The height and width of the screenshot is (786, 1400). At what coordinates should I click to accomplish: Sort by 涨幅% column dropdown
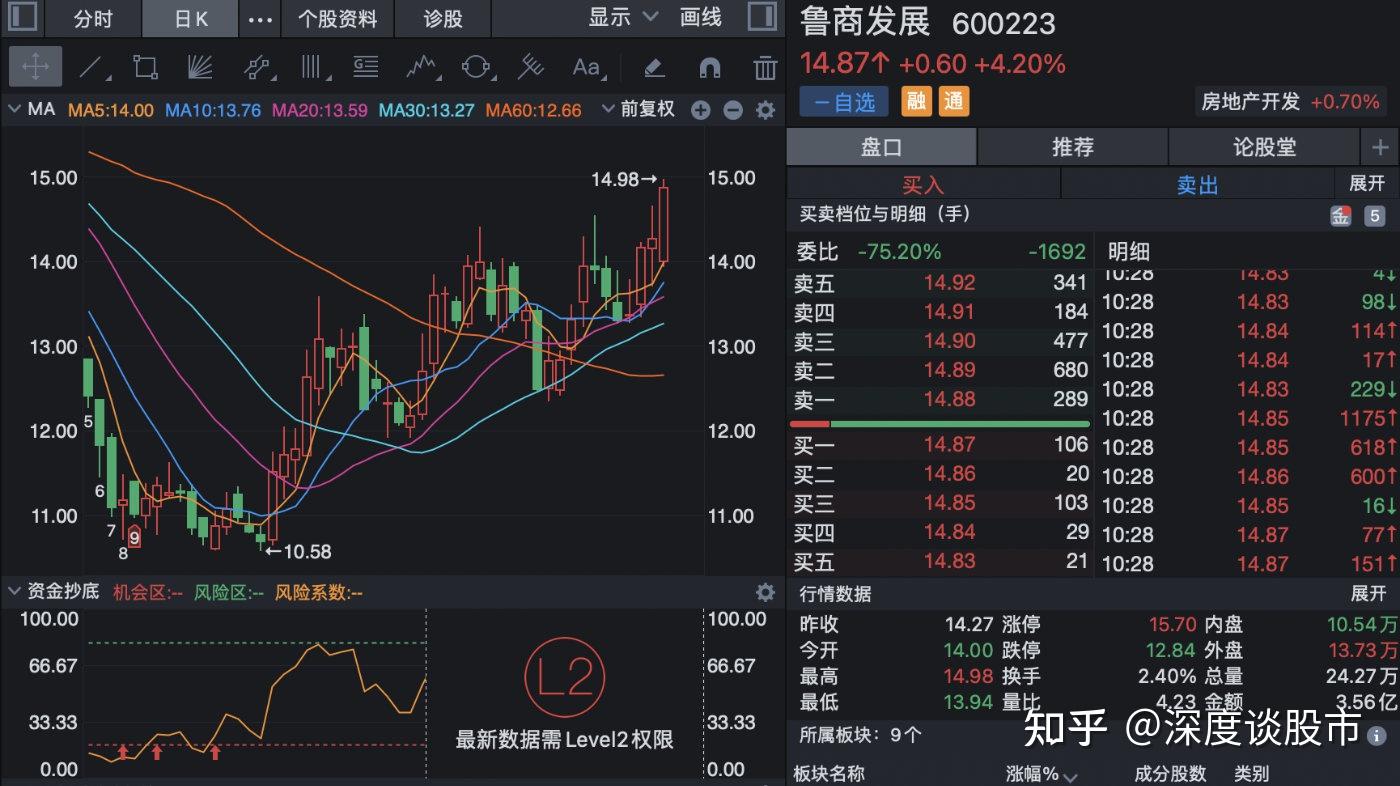1041,774
